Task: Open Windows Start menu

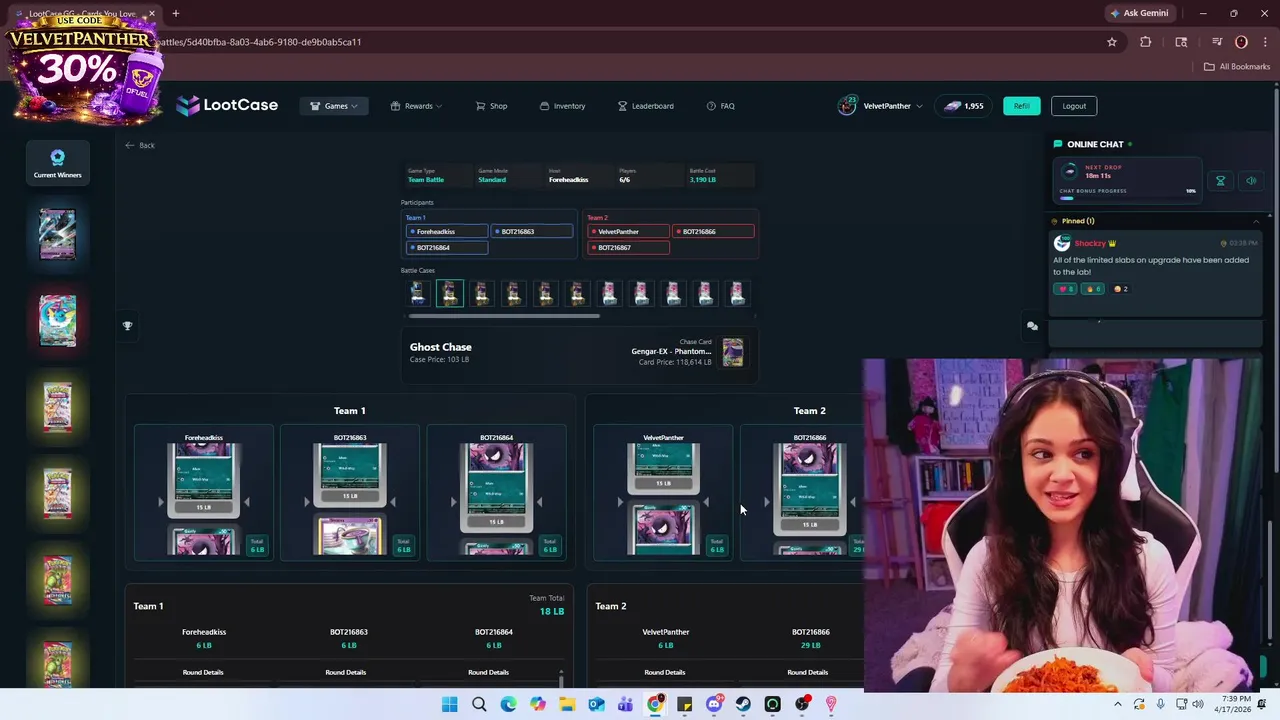Action: (x=450, y=705)
